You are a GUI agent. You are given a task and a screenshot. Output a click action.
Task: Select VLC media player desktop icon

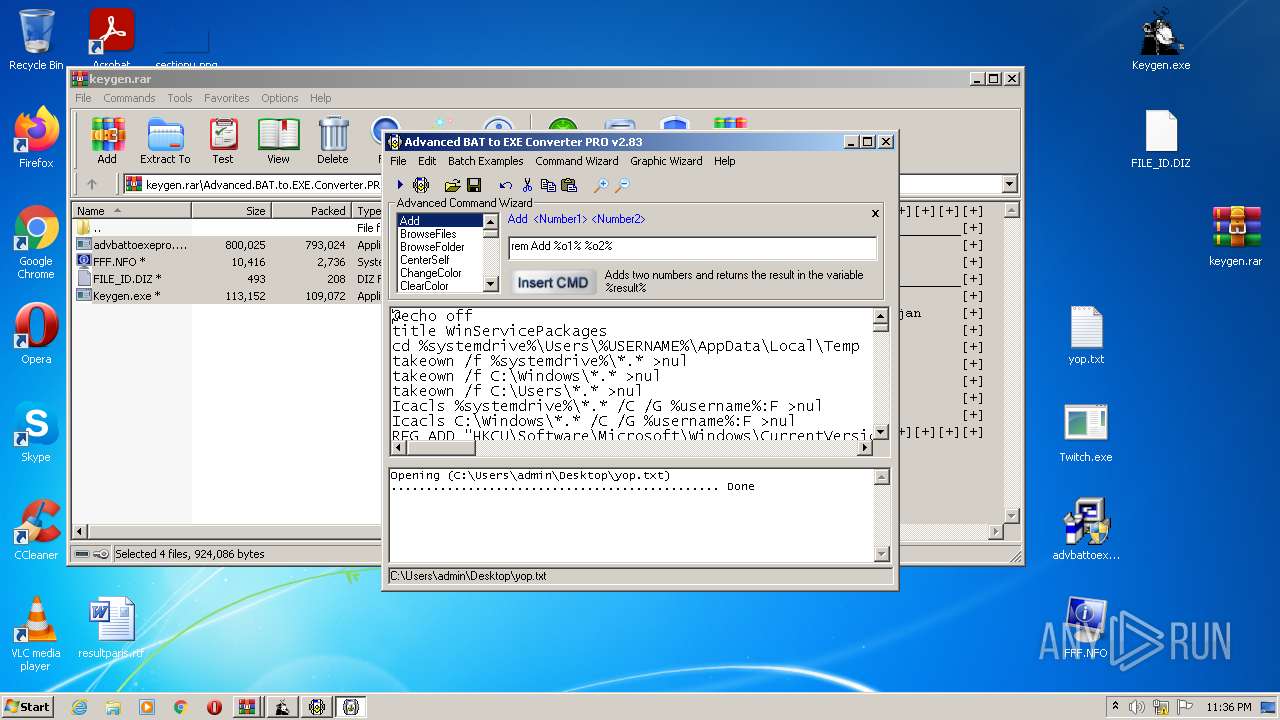[36, 634]
